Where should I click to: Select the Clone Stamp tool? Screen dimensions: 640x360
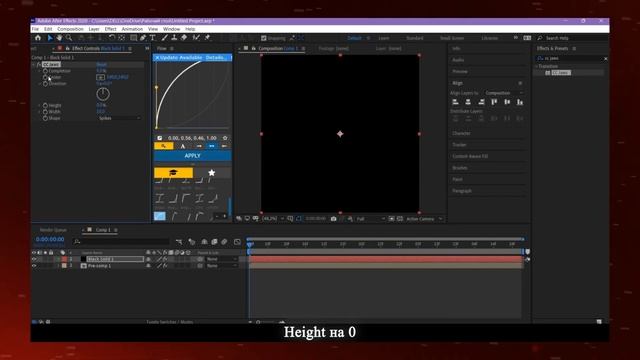(174, 38)
